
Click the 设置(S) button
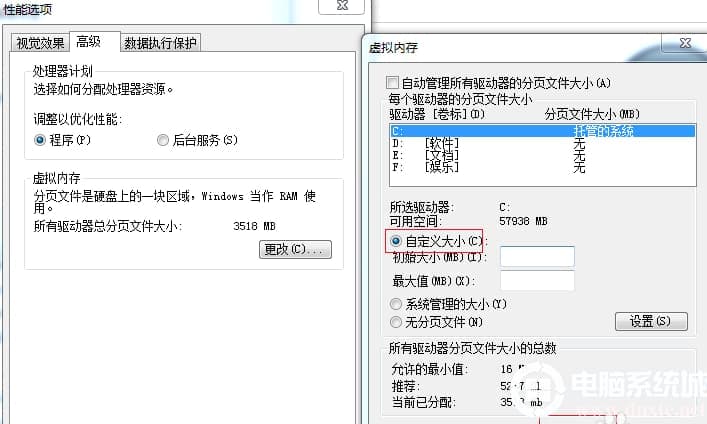pyautogui.click(x=651, y=322)
